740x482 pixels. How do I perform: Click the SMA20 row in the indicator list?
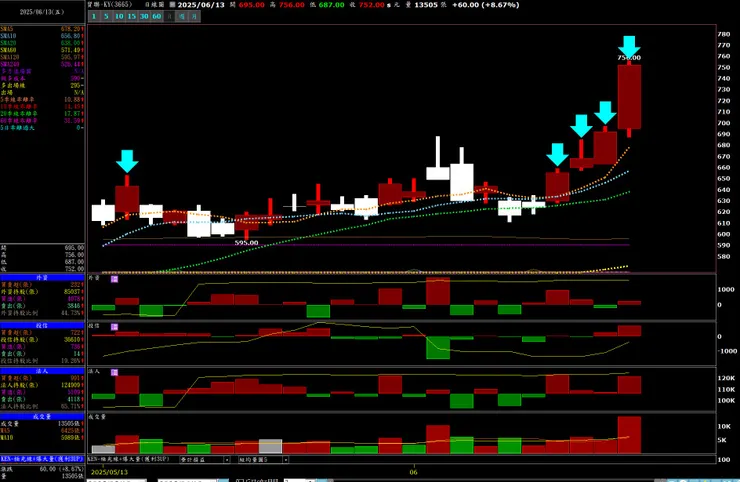coord(42,43)
